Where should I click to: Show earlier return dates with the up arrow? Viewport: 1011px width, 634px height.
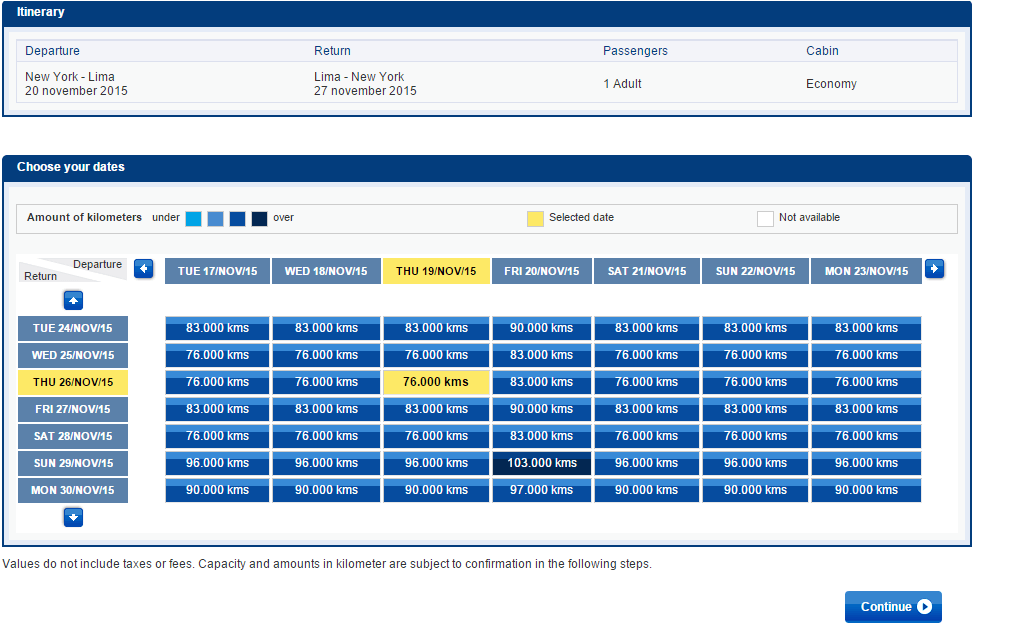(x=73, y=301)
